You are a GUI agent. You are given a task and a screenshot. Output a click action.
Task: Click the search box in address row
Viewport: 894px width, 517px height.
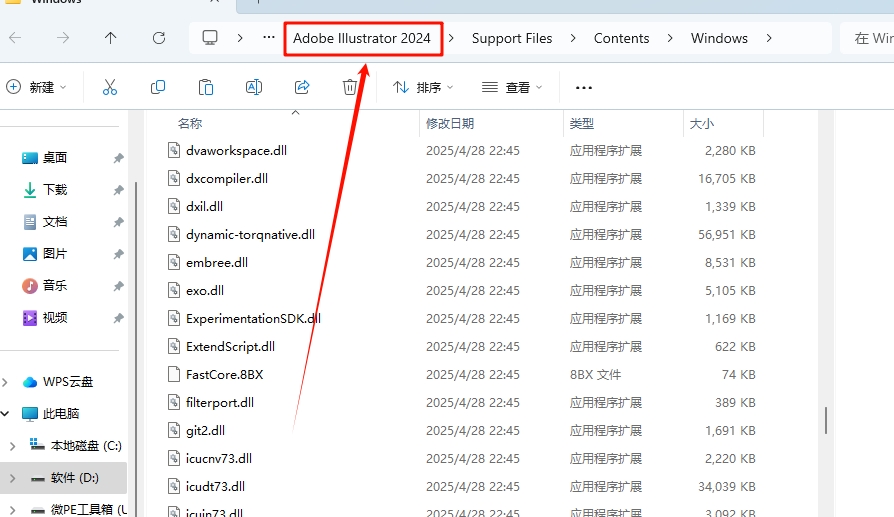pyautogui.click(x=867, y=38)
